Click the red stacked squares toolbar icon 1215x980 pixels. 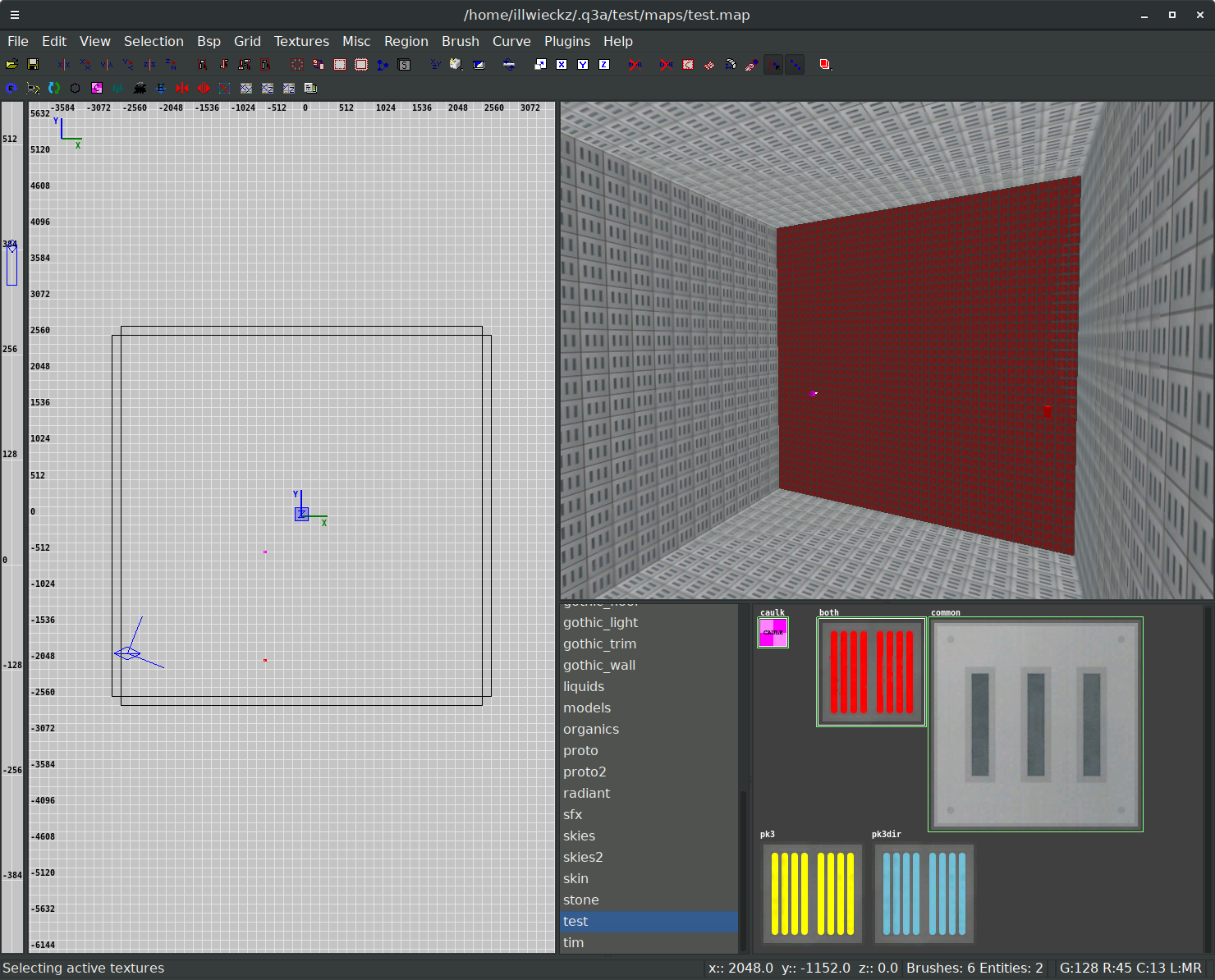point(825,64)
